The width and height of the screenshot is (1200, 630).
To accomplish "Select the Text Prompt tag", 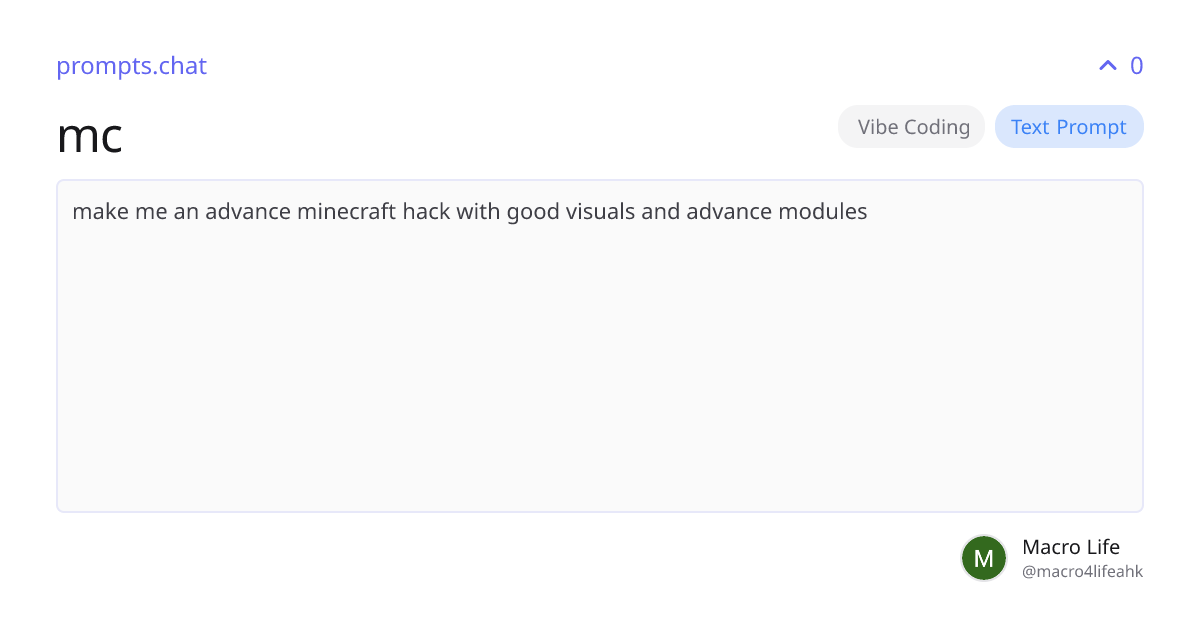I will coord(1069,127).
